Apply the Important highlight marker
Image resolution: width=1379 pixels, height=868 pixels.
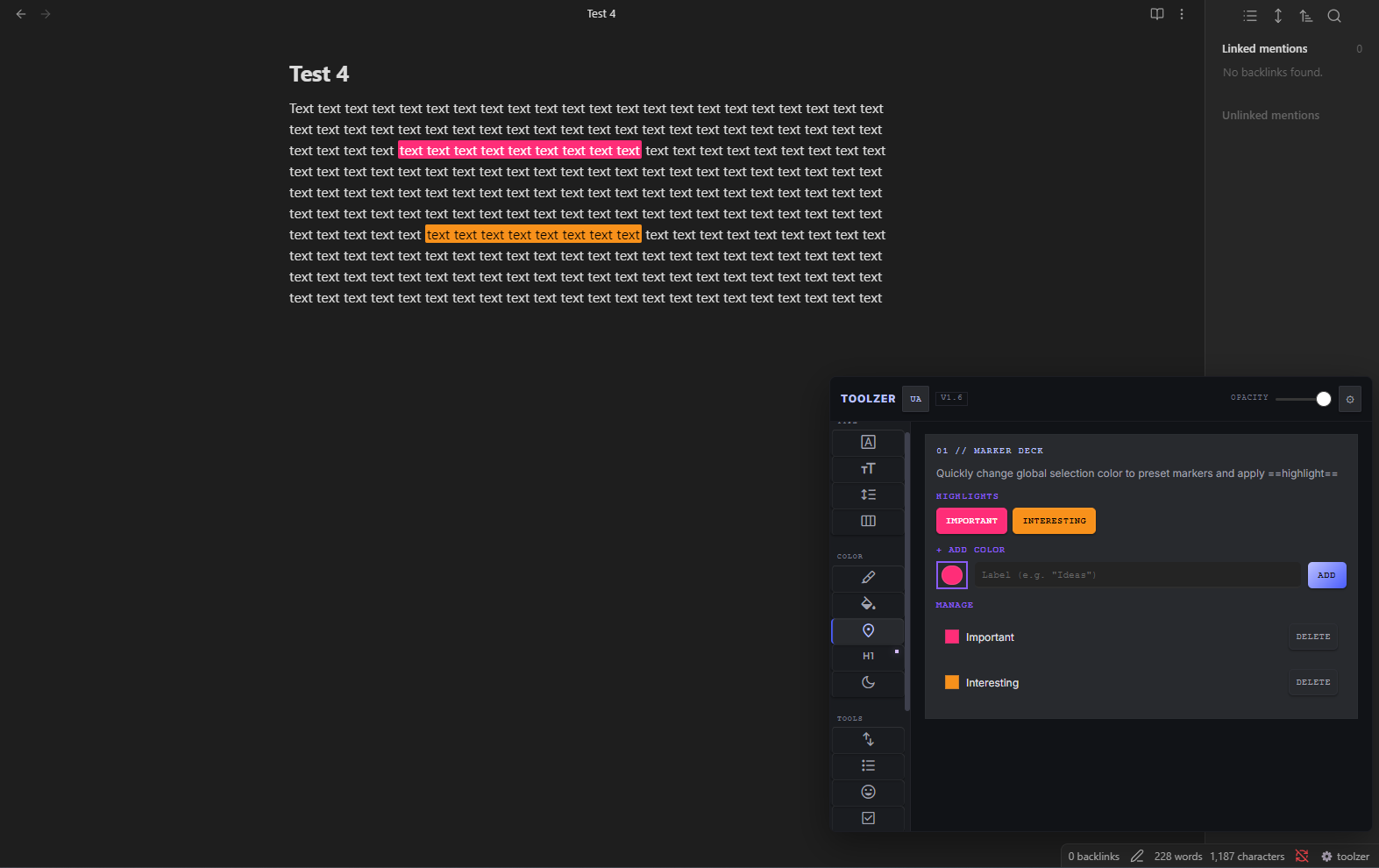point(971,521)
